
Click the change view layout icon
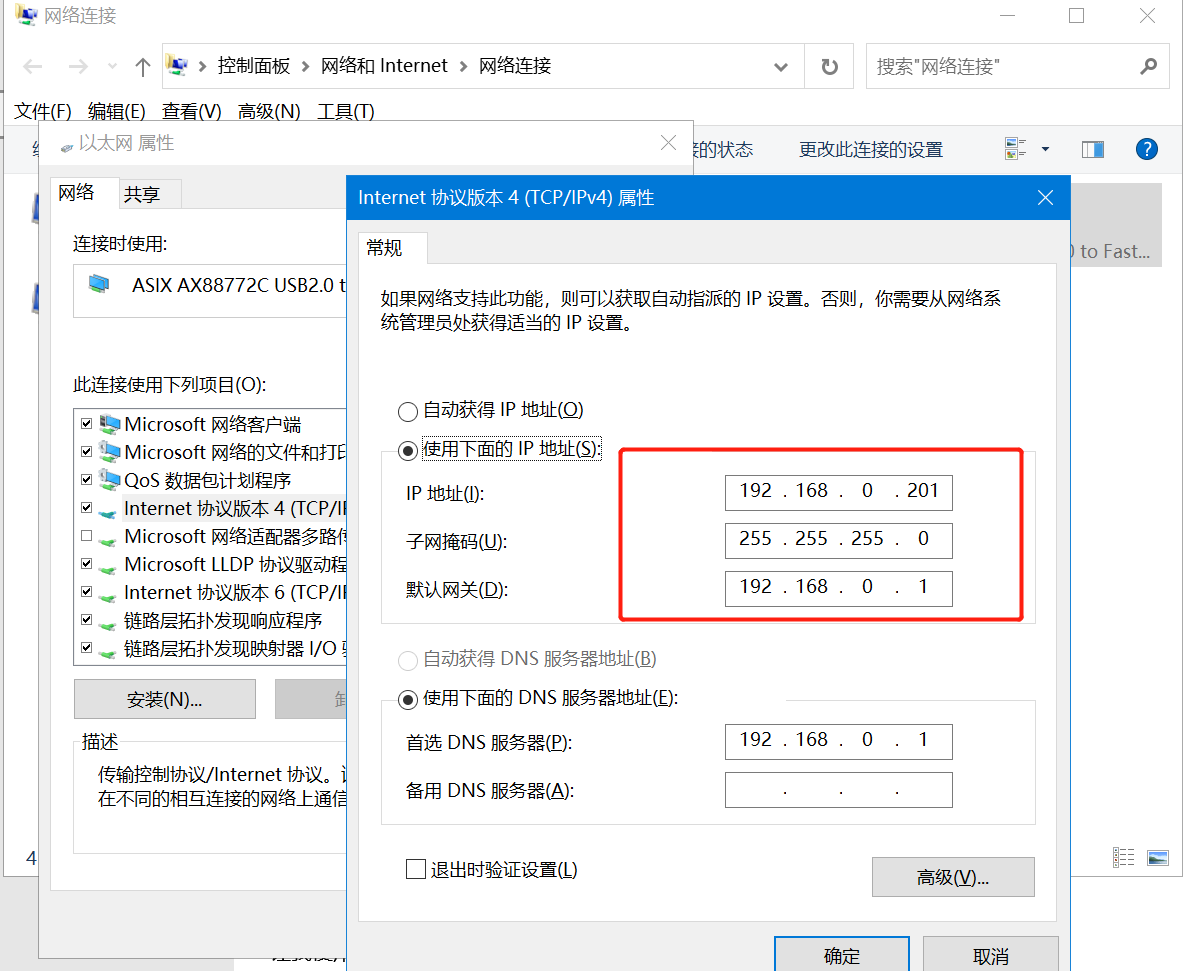[x=1016, y=150]
